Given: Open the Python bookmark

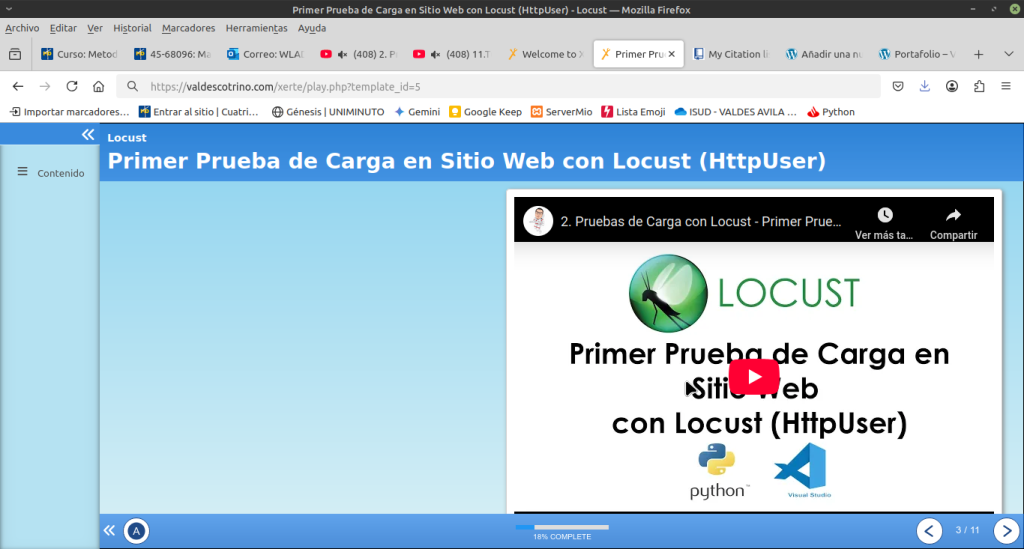Looking at the screenshot, I should point(831,112).
